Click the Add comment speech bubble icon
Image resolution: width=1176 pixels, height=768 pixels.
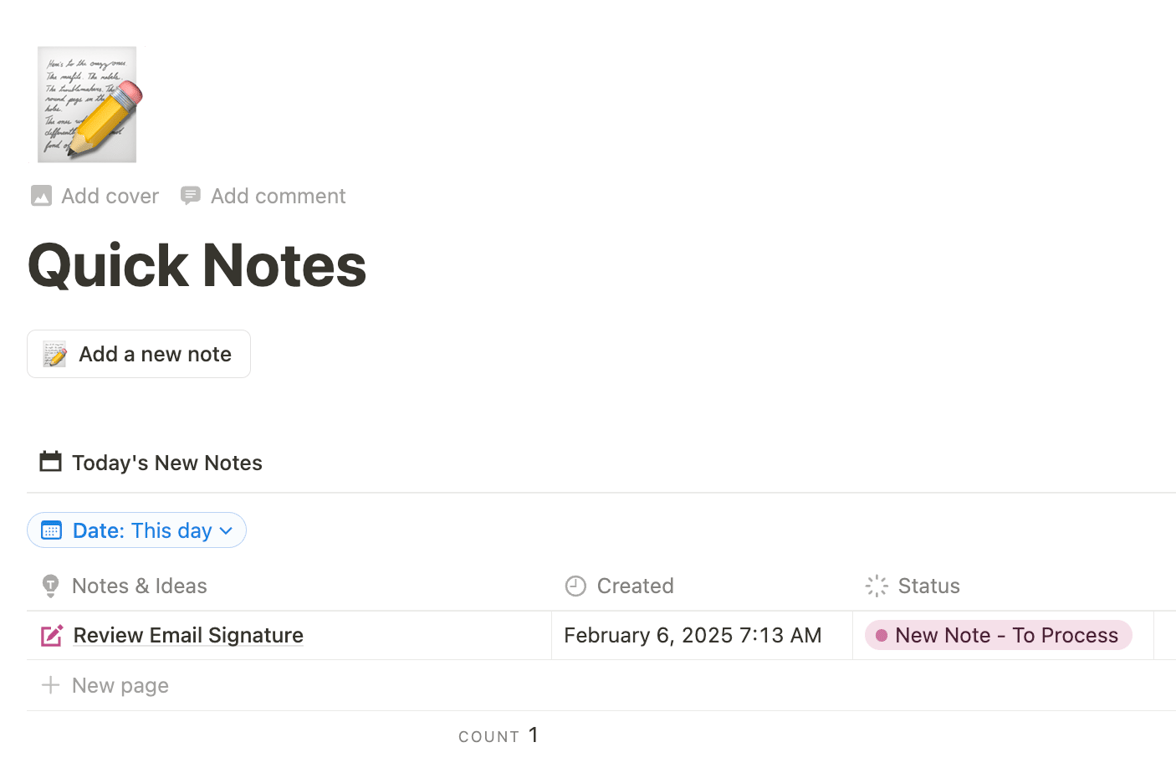click(190, 196)
